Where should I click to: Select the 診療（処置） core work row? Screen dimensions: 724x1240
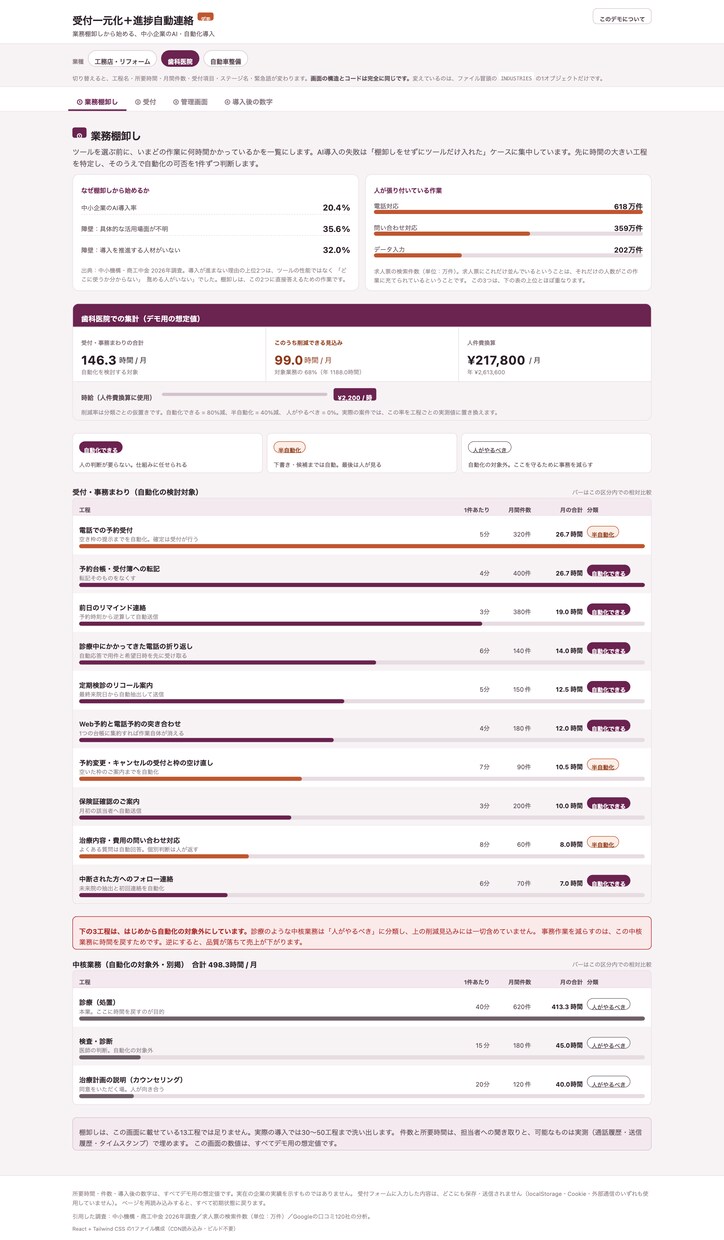[362, 1008]
